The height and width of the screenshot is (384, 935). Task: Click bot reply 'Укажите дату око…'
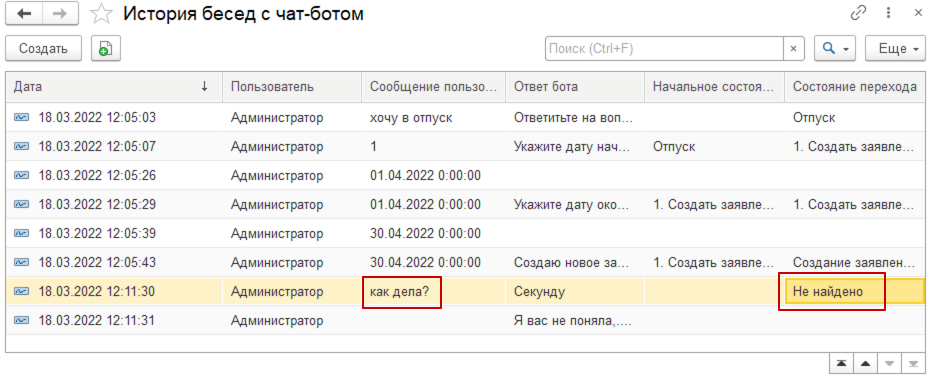click(571, 205)
